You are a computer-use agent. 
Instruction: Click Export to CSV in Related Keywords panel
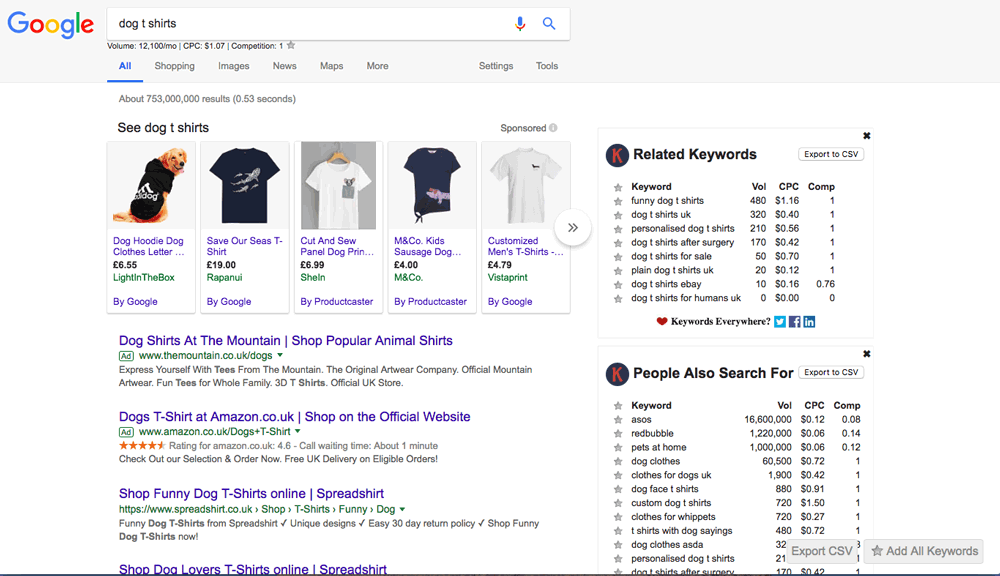pyautogui.click(x=831, y=153)
